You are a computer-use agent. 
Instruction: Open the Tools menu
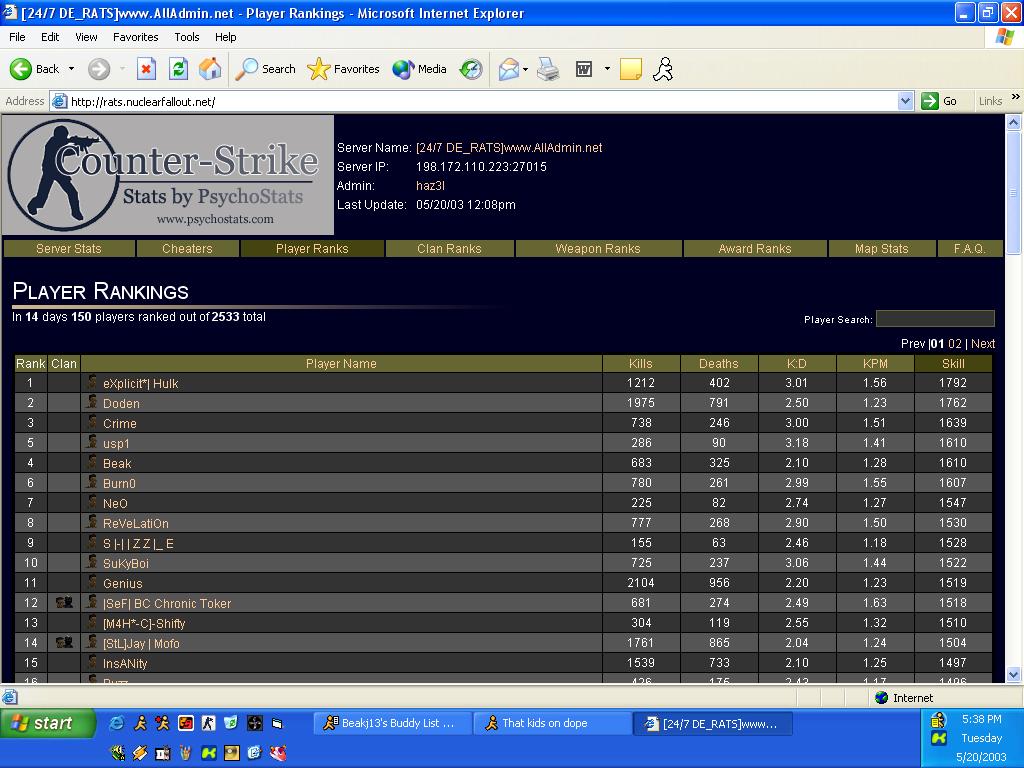(x=186, y=37)
